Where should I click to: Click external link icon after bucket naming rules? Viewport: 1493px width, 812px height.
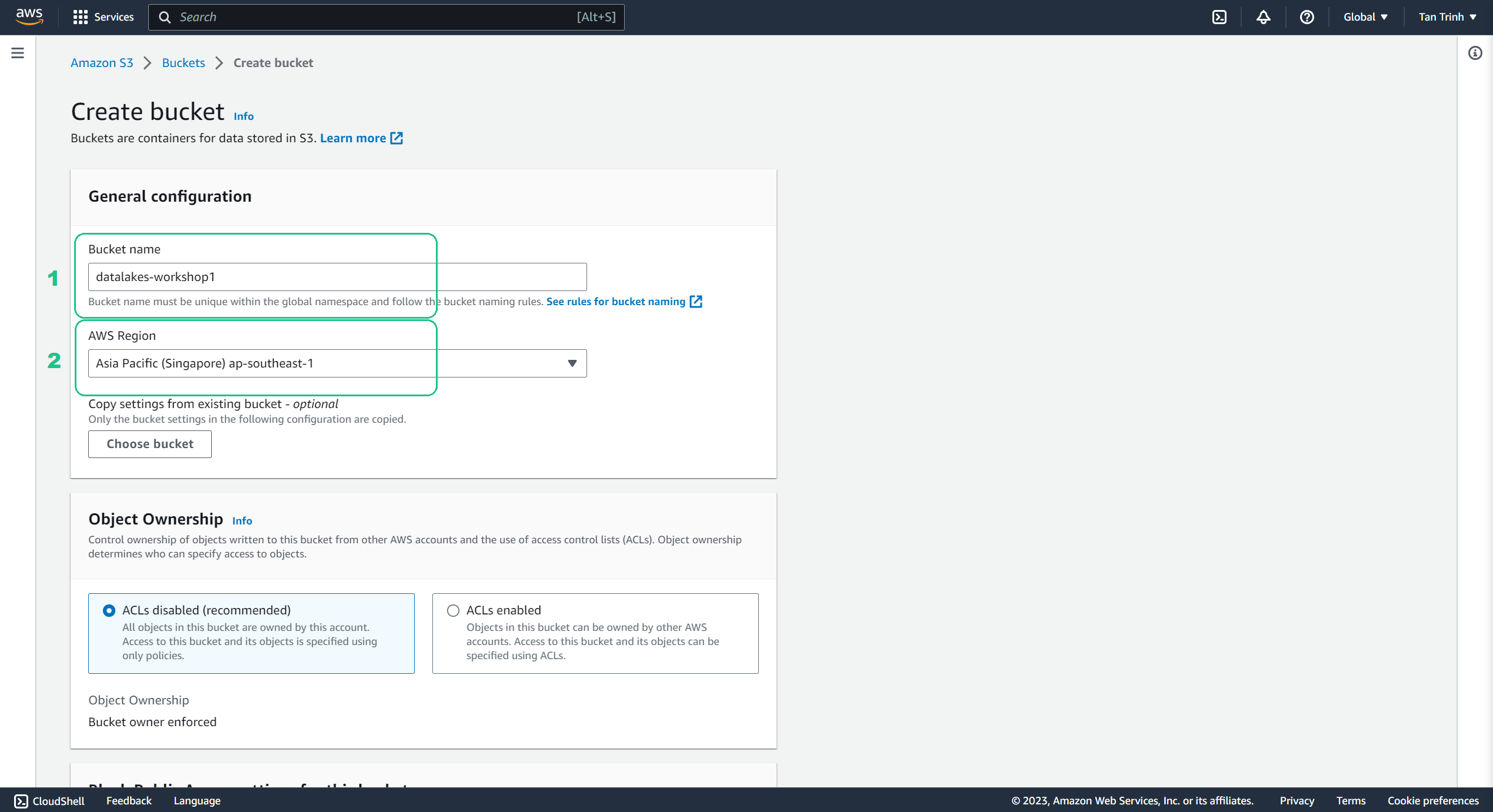696,302
